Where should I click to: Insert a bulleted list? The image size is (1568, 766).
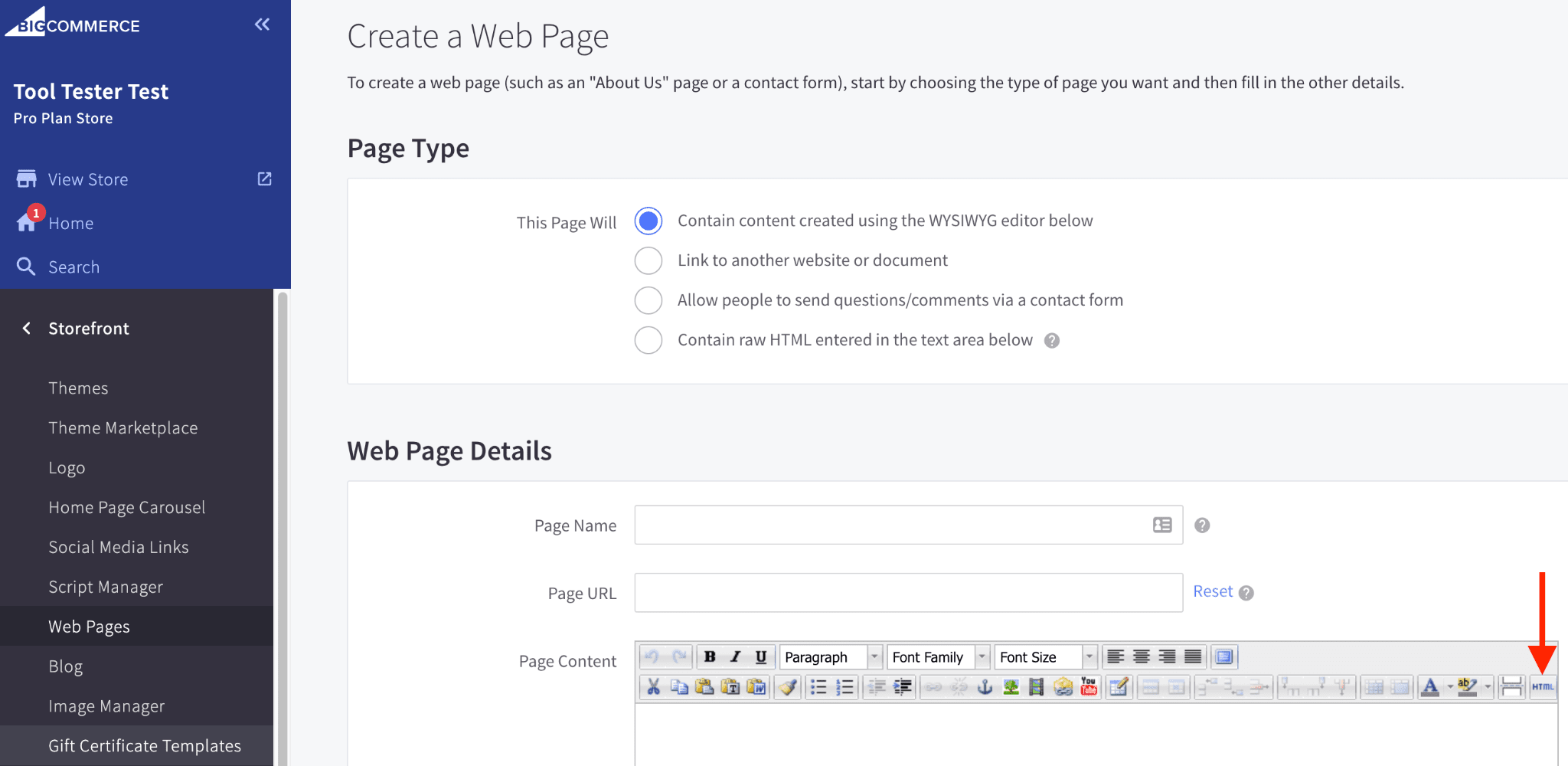pos(818,687)
